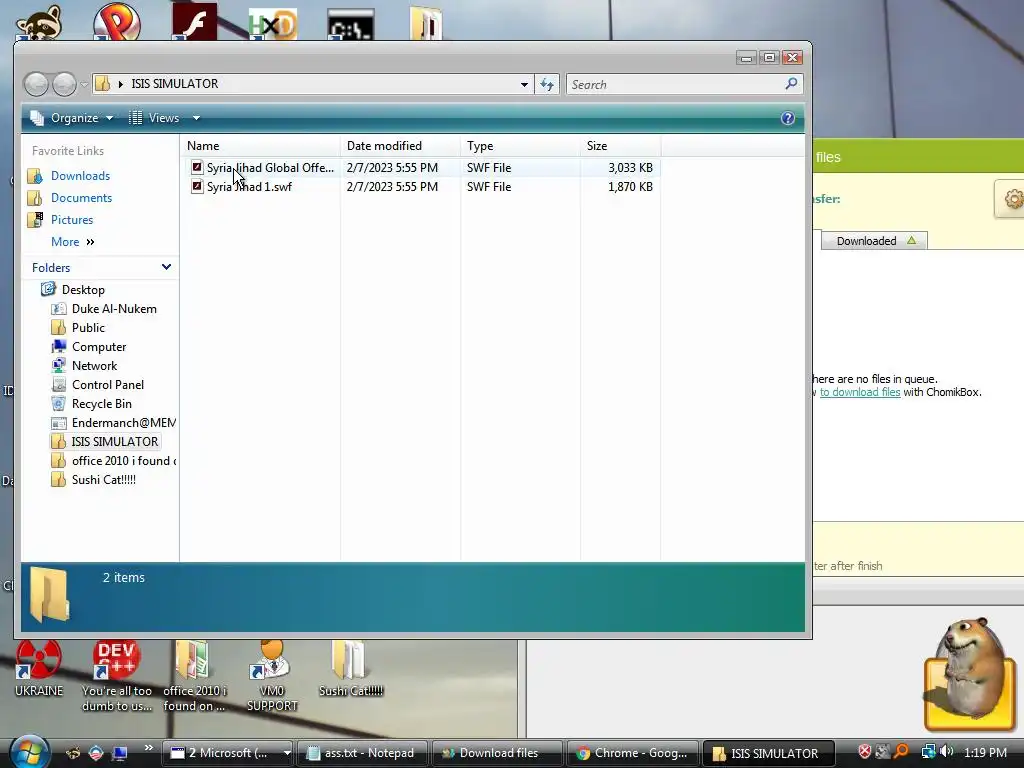The width and height of the screenshot is (1024, 768).
Task: Expand the Views dropdown arrow
Action: pos(196,118)
